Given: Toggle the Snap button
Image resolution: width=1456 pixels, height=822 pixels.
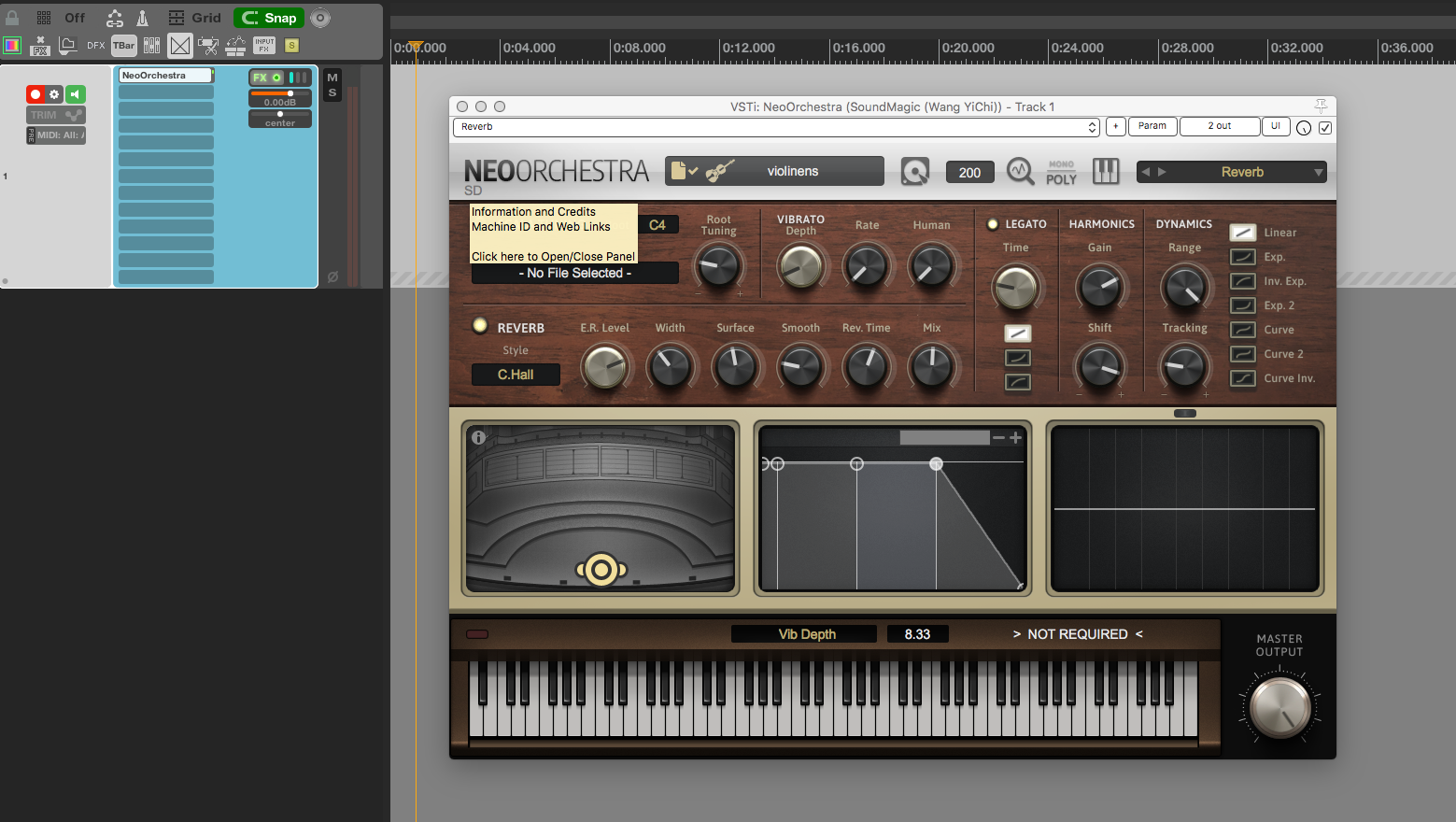Looking at the screenshot, I should 269,18.
